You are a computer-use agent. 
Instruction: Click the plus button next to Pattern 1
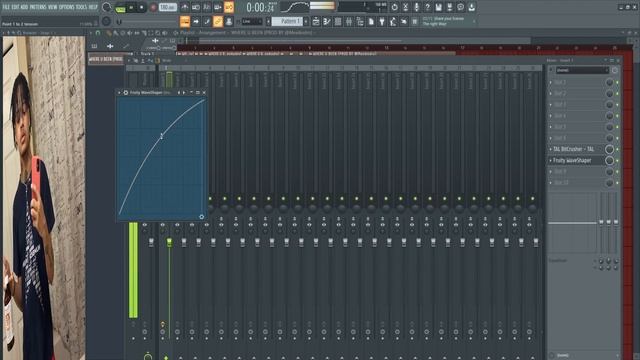tap(306, 21)
